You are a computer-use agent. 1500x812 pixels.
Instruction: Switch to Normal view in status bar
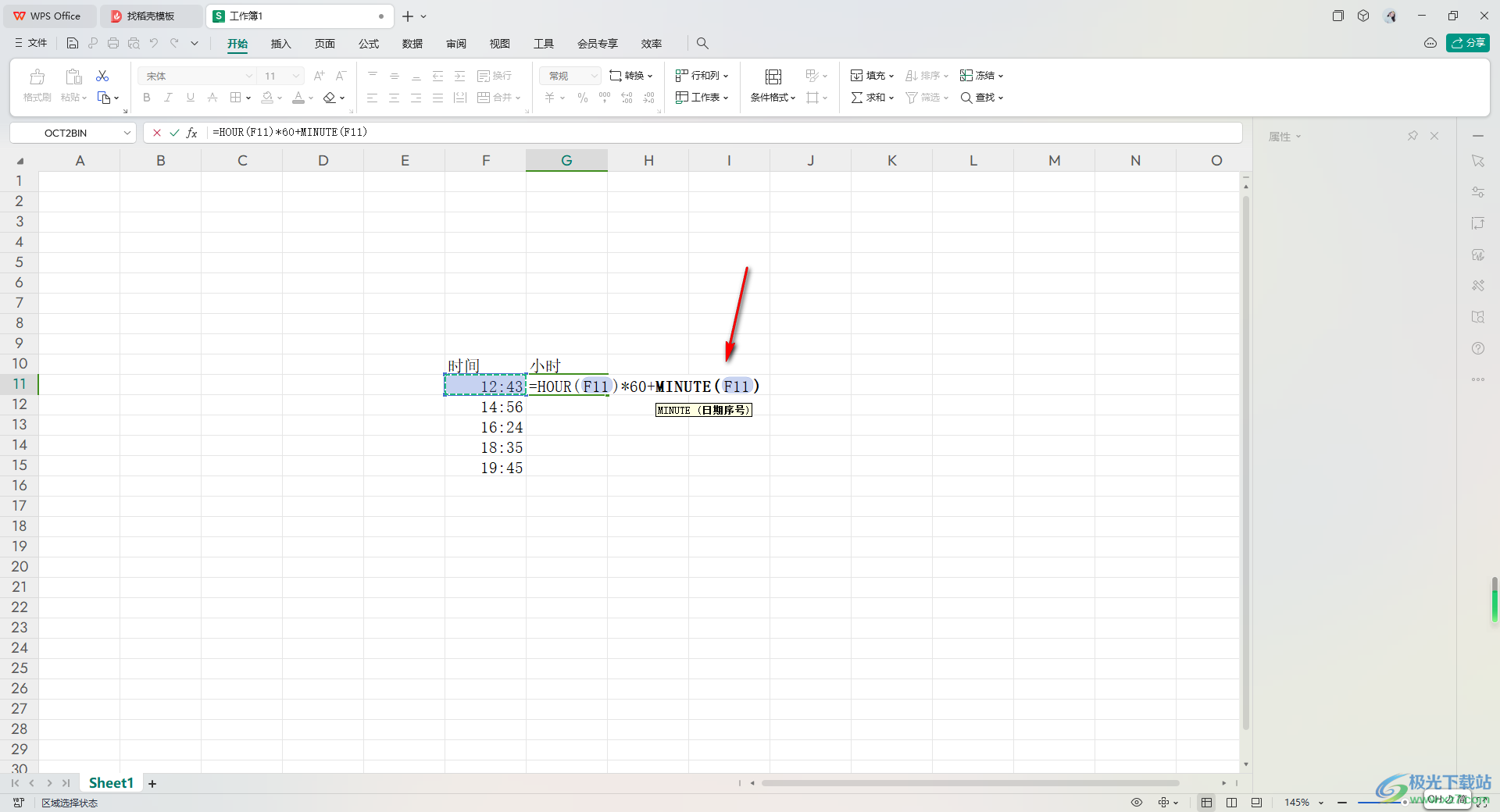click(1207, 803)
